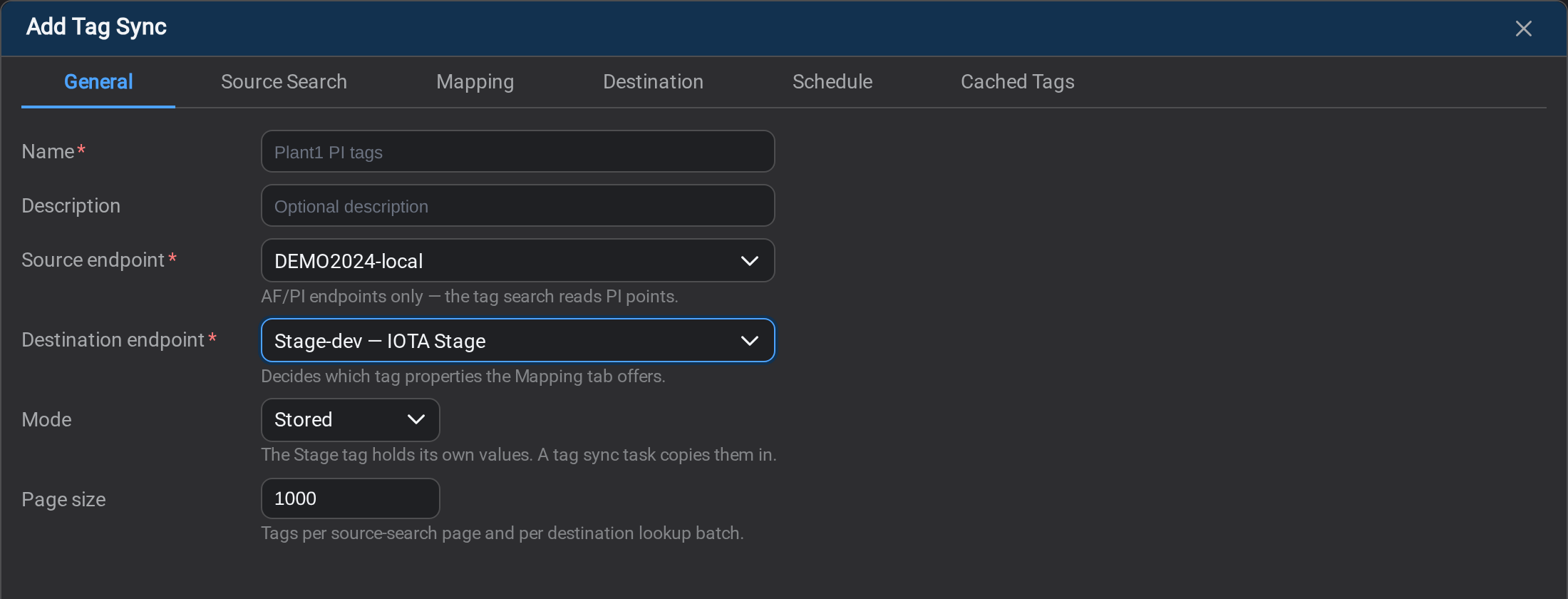
Task: Focus the Name input field
Action: pyautogui.click(x=517, y=151)
